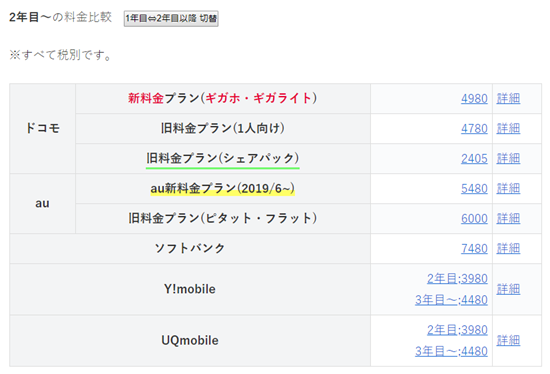Select the 4780 price link
This screenshot has width=550, height=374.
(474, 129)
